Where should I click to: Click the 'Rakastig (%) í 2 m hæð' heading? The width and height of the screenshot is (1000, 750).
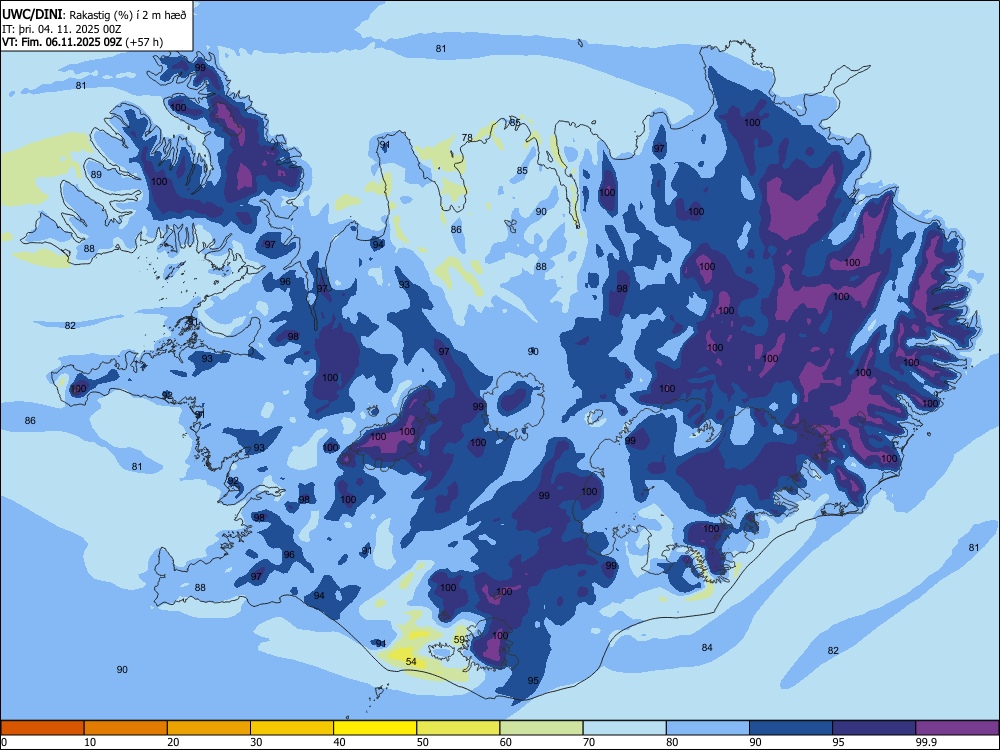pos(128,15)
